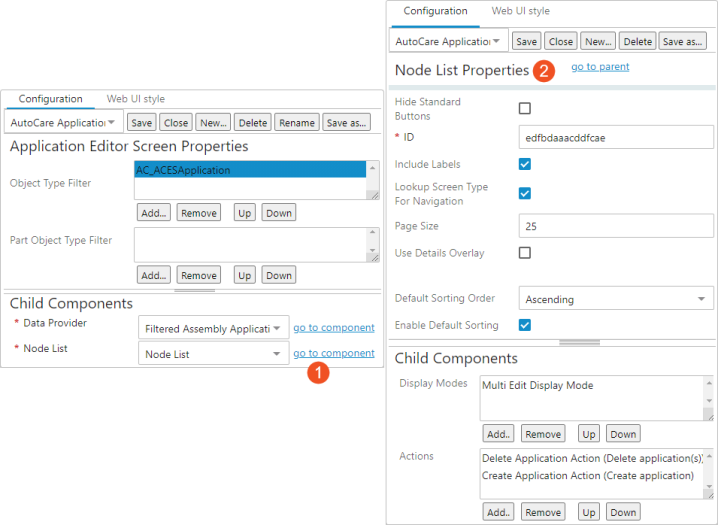Screen dimensions: 718x525
Task: Click Actions list scroll down arrow
Action: coord(709,487)
